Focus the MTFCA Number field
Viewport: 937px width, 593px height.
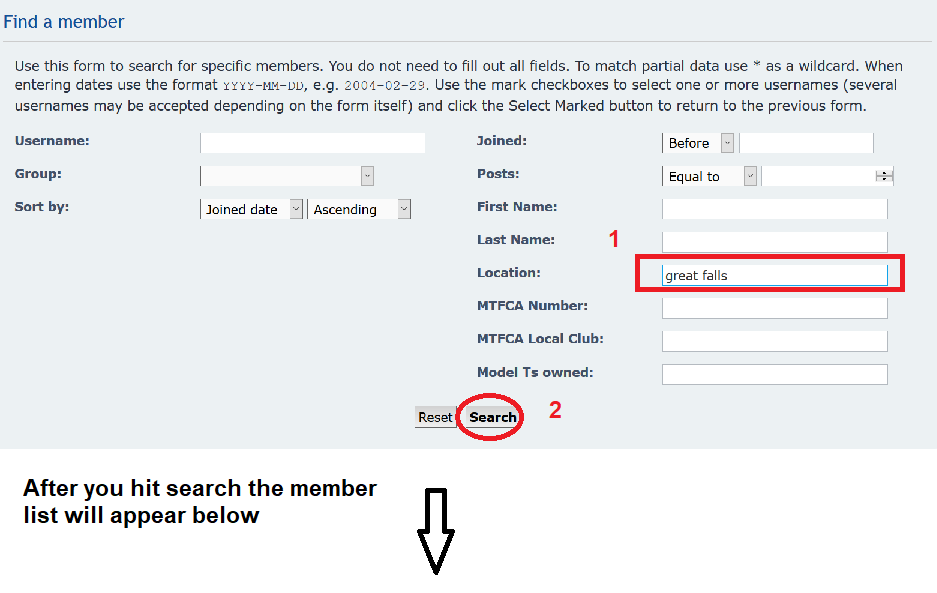(774, 308)
